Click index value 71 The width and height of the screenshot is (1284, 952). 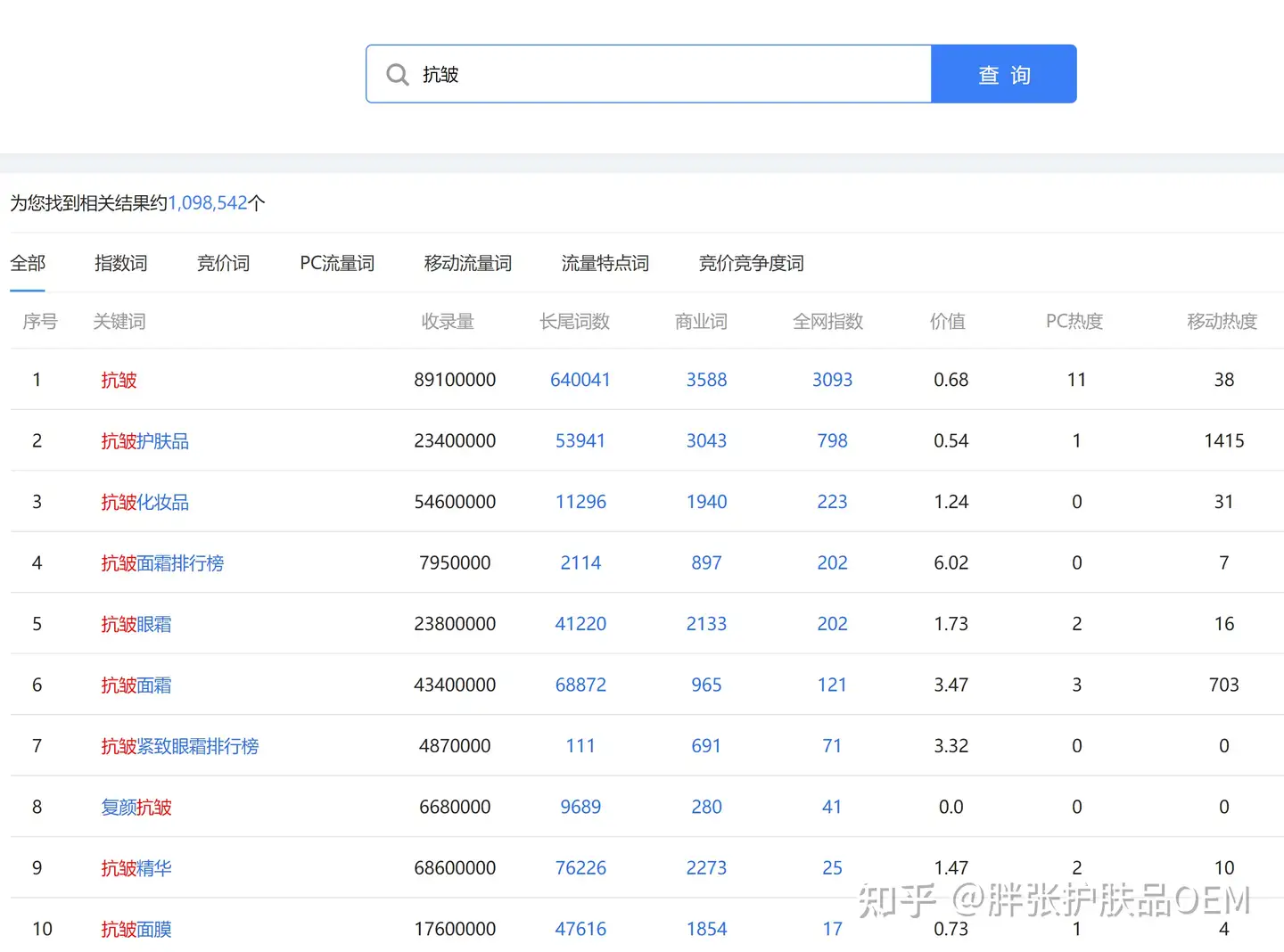coord(832,746)
